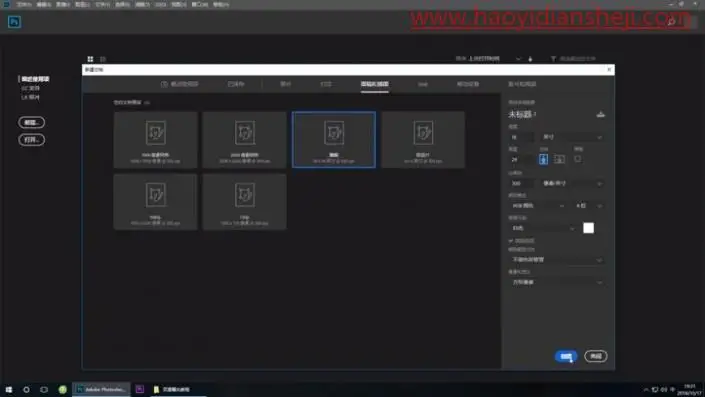Image resolution: width=705 pixels, height=397 pixels.
Task: Open the 方形像素 pixel aspect ratio dropdown
Action: point(556,282)
